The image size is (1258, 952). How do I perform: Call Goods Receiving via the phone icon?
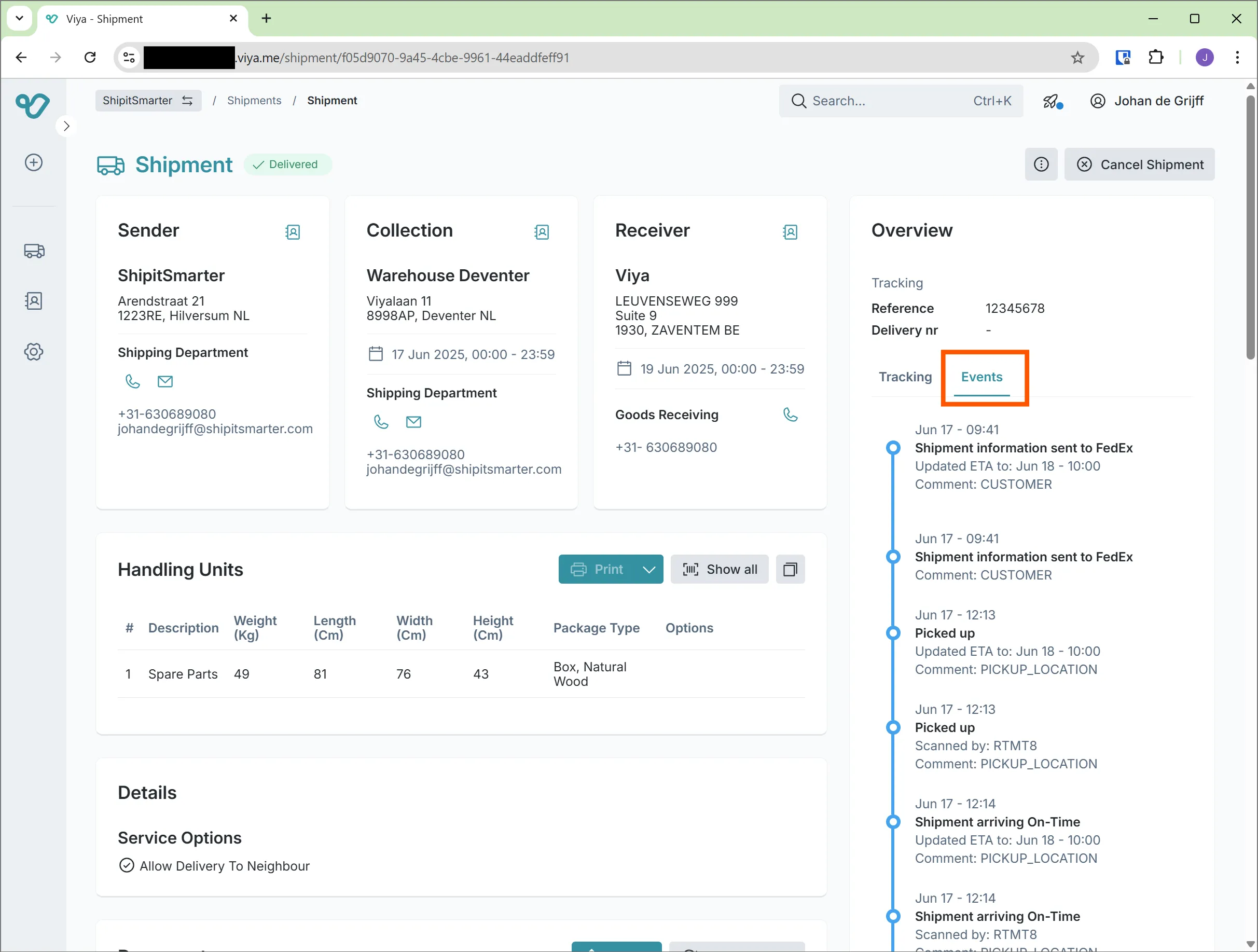[x=791, y=415]
